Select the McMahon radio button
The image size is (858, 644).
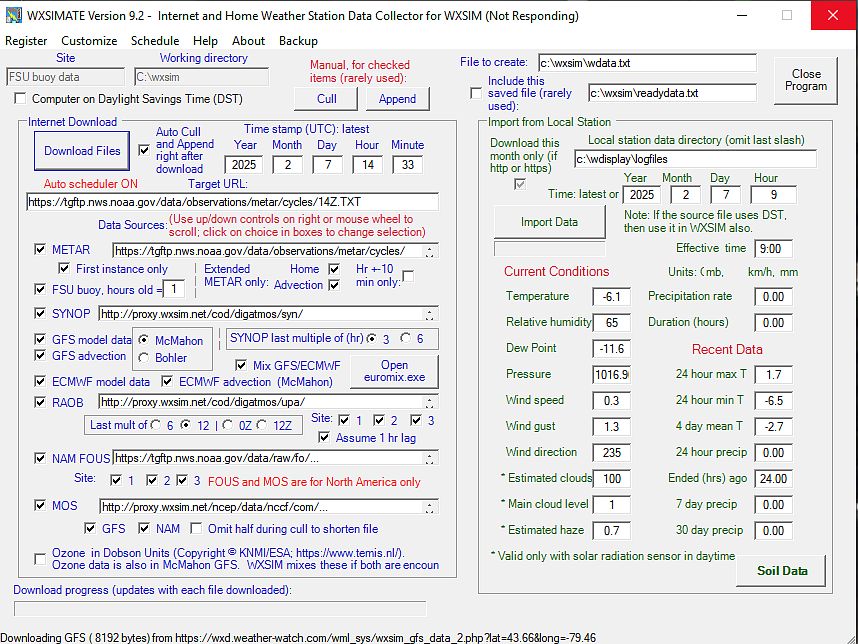coord(144,340)
